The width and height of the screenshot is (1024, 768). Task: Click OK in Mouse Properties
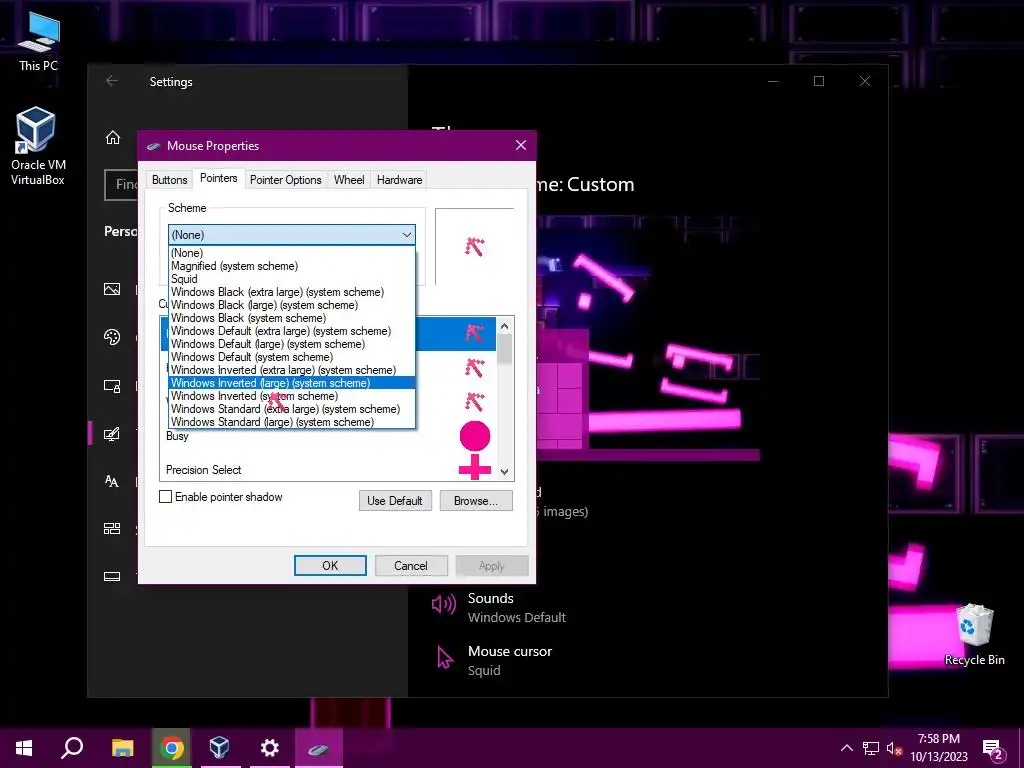click(x=330, y=566)
